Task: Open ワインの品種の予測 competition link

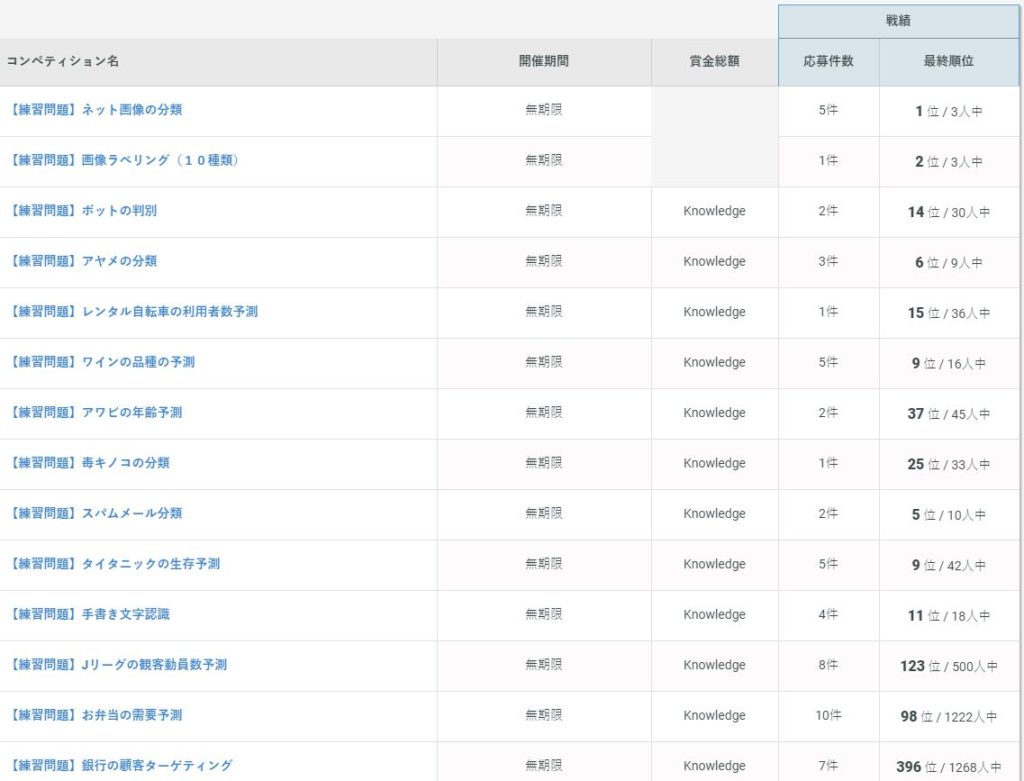Action: coord(101,362)
